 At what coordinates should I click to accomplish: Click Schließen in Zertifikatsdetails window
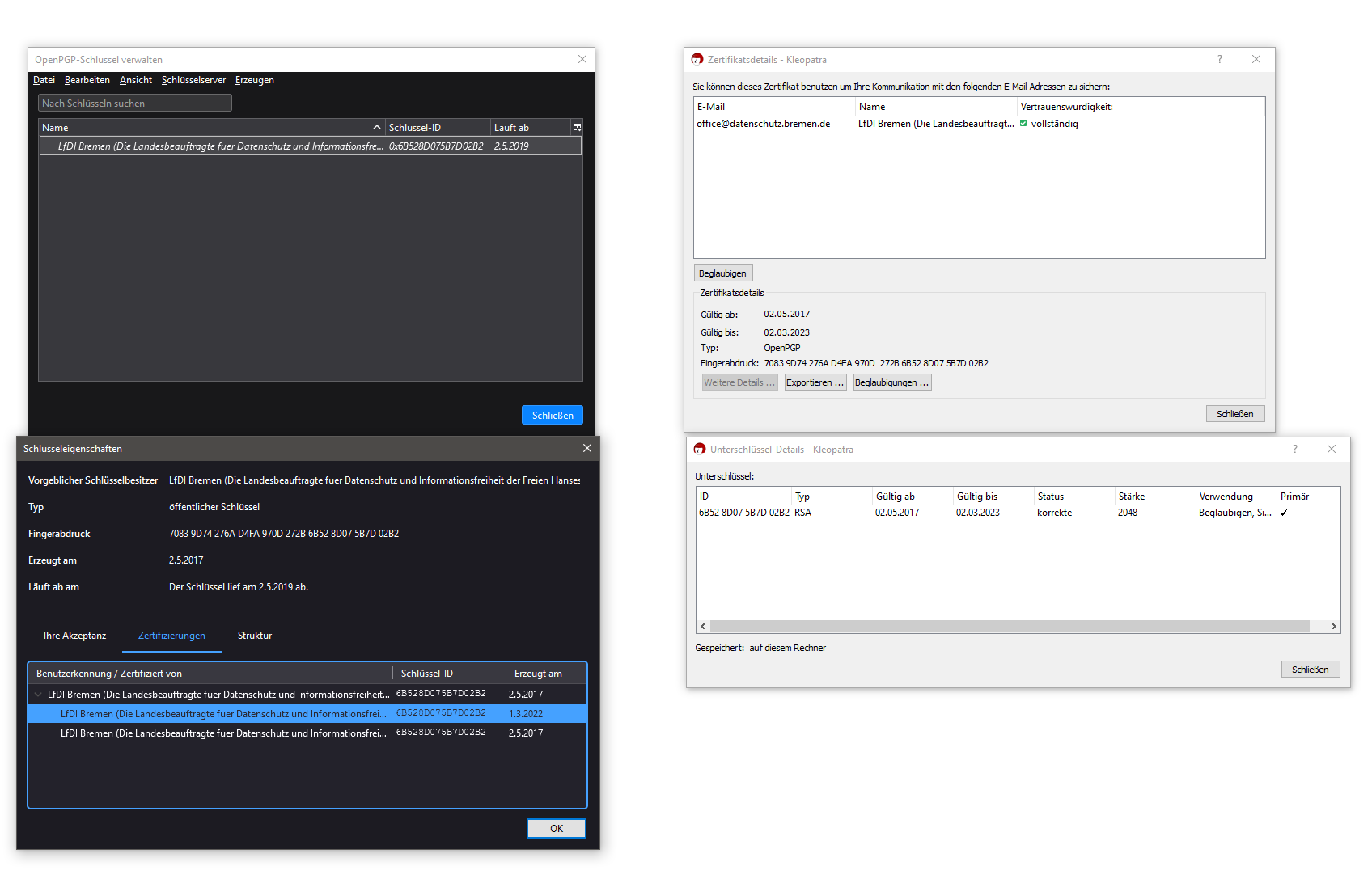point(1235,414)
